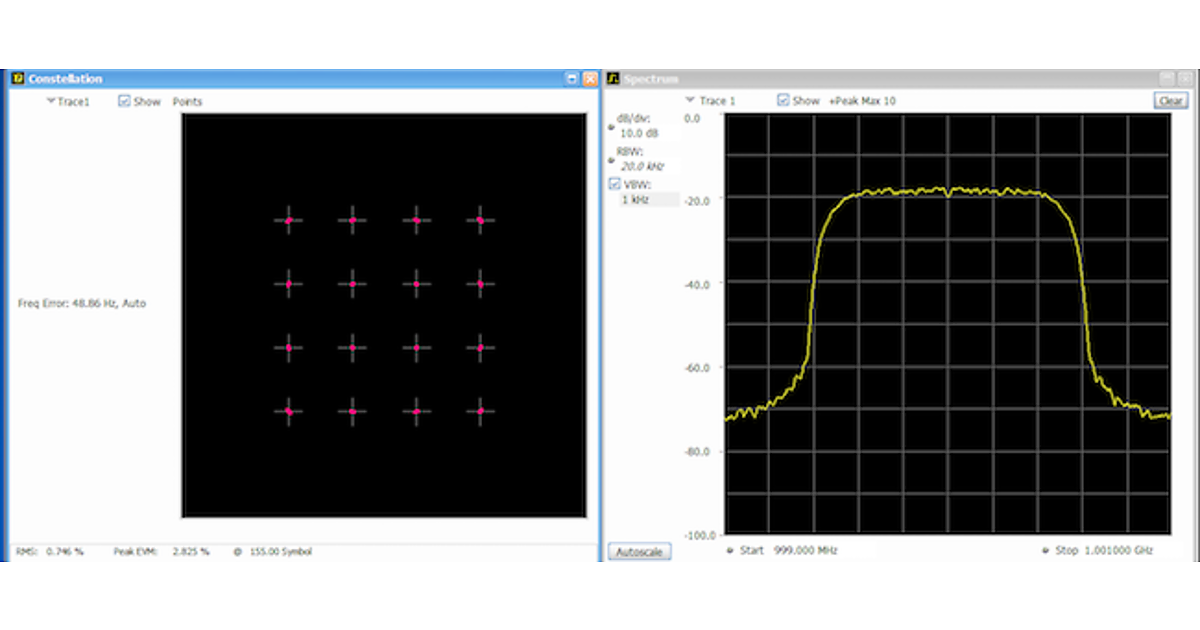This screenshot has height=630, width=1200.
Task: Open the Trace1 dropdown in Constellation
Action: [x=67, y=102]
